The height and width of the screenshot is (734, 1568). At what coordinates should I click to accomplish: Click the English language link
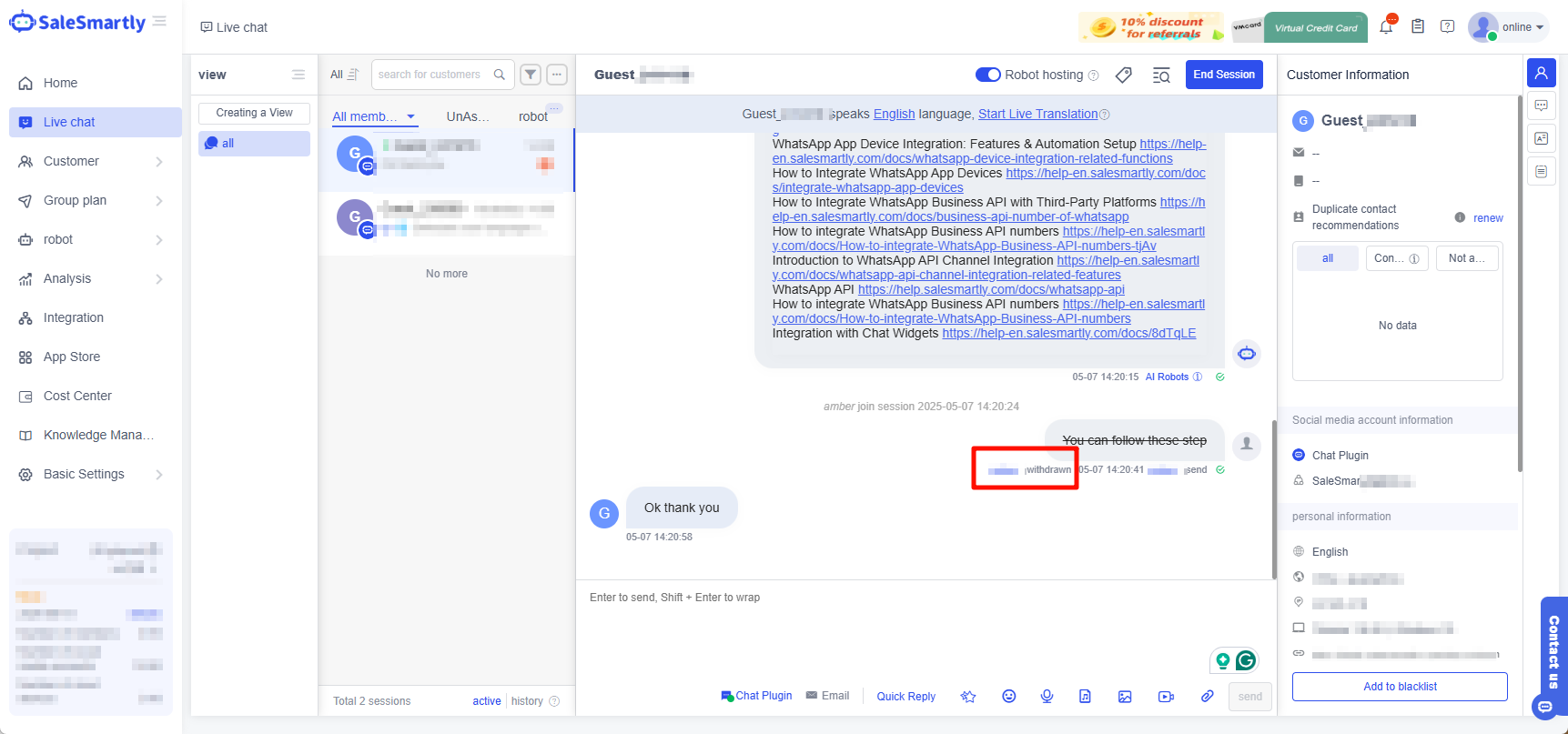(895, 114)
